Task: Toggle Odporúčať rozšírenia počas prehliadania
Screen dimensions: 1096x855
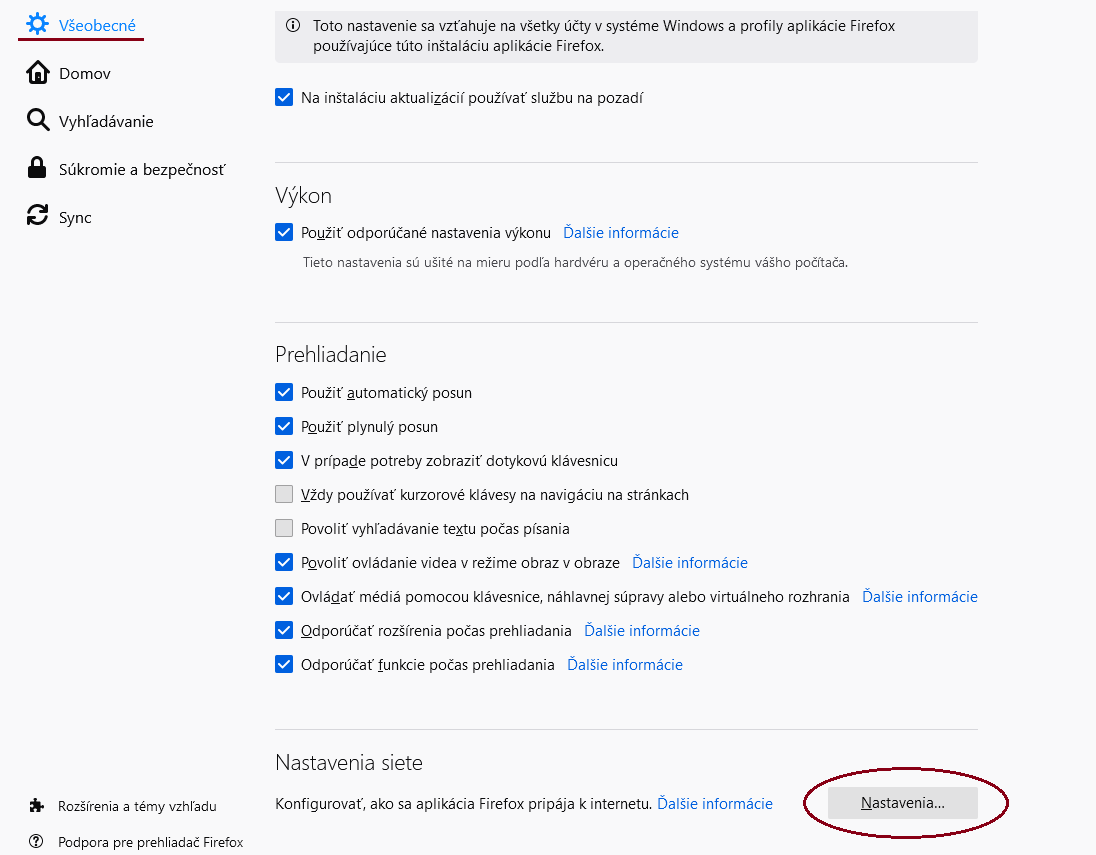Action: click(284, 630)
